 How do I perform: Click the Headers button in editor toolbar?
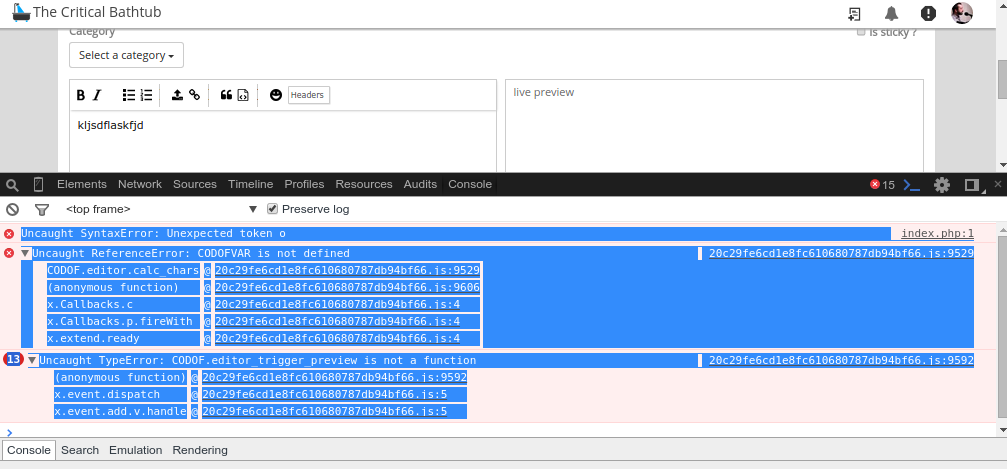[x=308, y=95]
